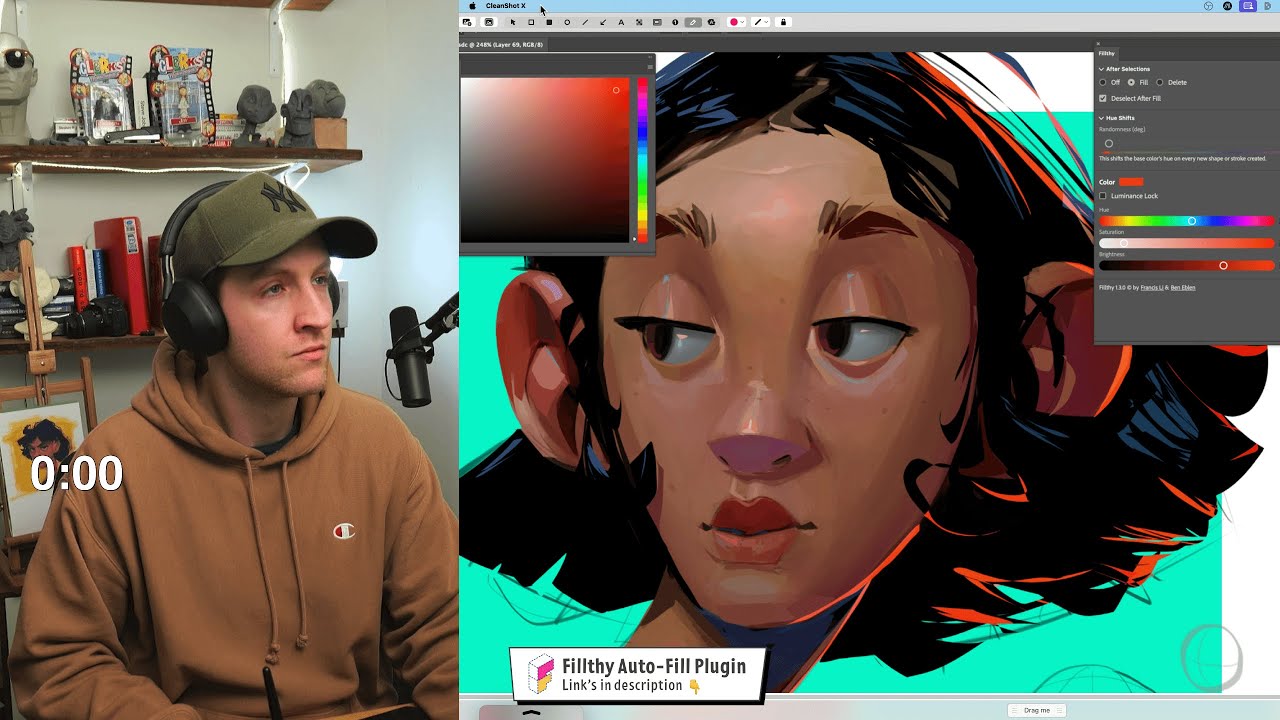This screenshot has height=720, width=1280.
Task: Select the arrow annotation tool
Action: pos(603,22)
